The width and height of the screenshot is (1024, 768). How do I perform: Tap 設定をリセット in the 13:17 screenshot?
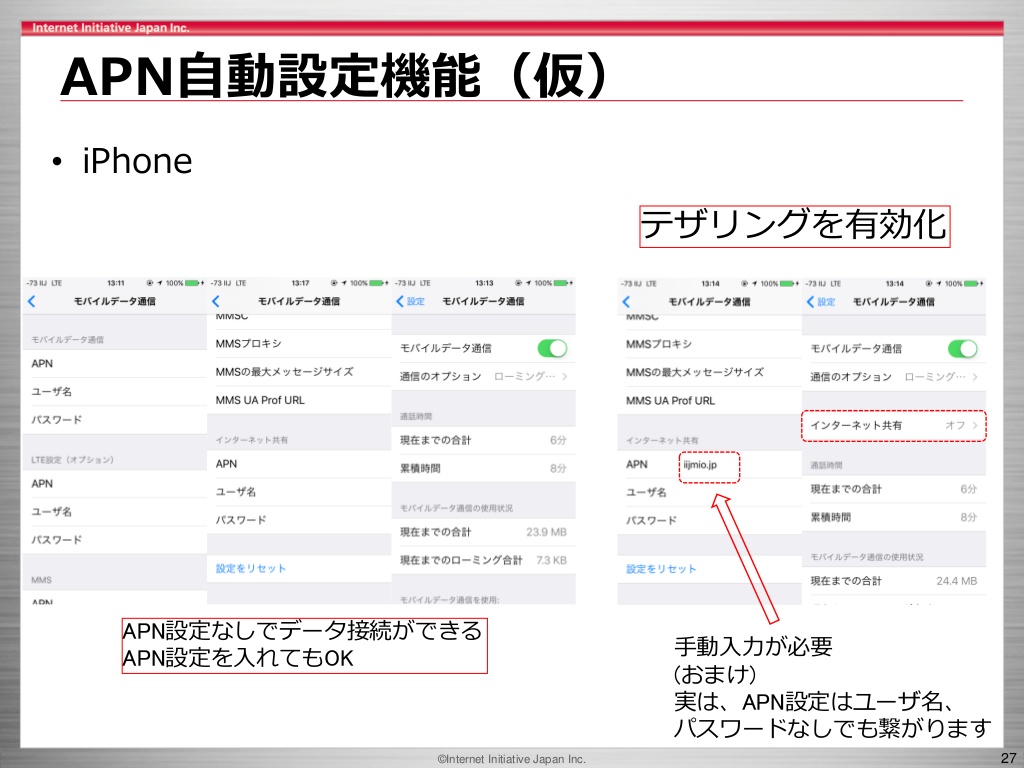pos(251,568)
